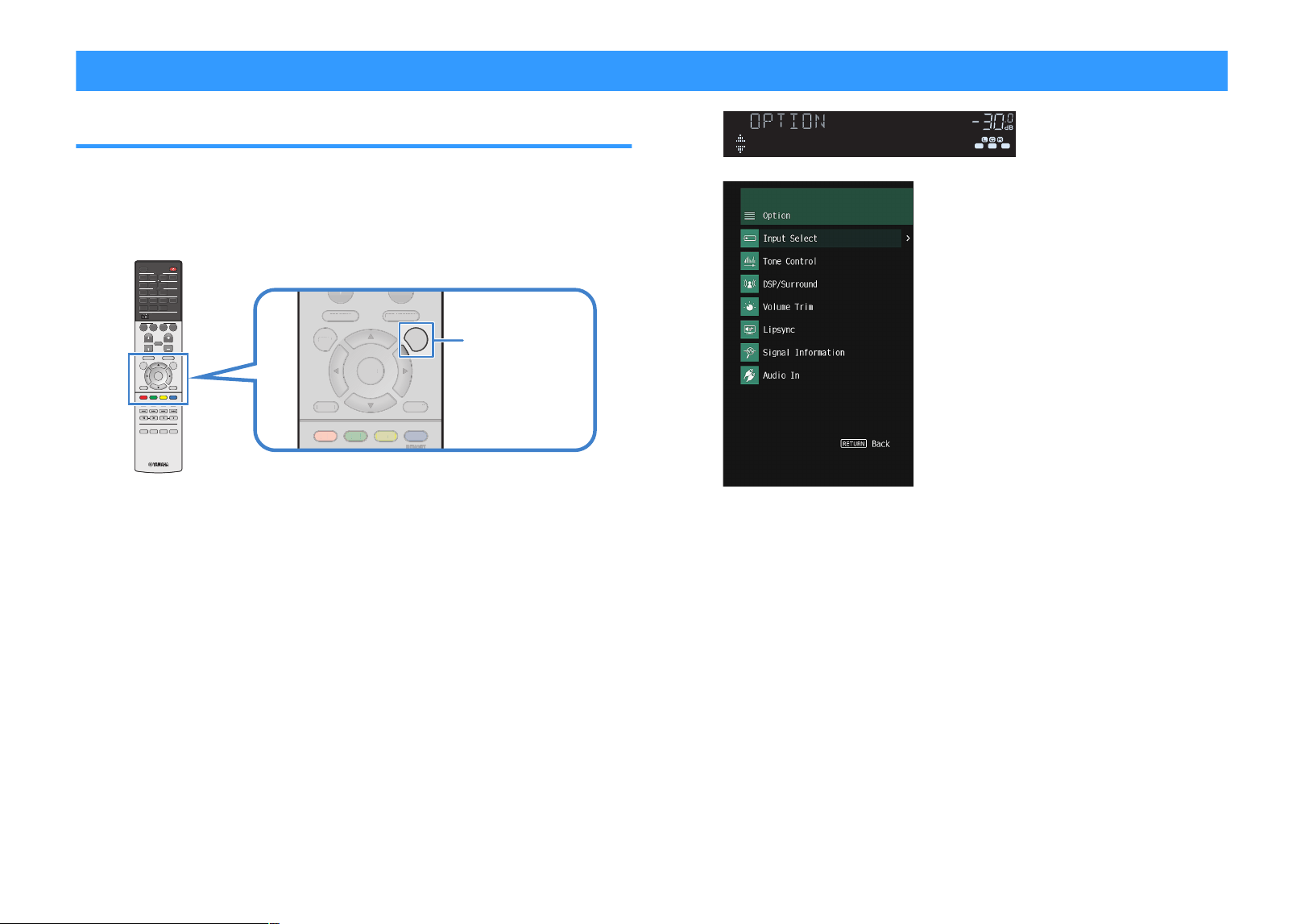Click the cursor indicator on the front display

[740, 144]
